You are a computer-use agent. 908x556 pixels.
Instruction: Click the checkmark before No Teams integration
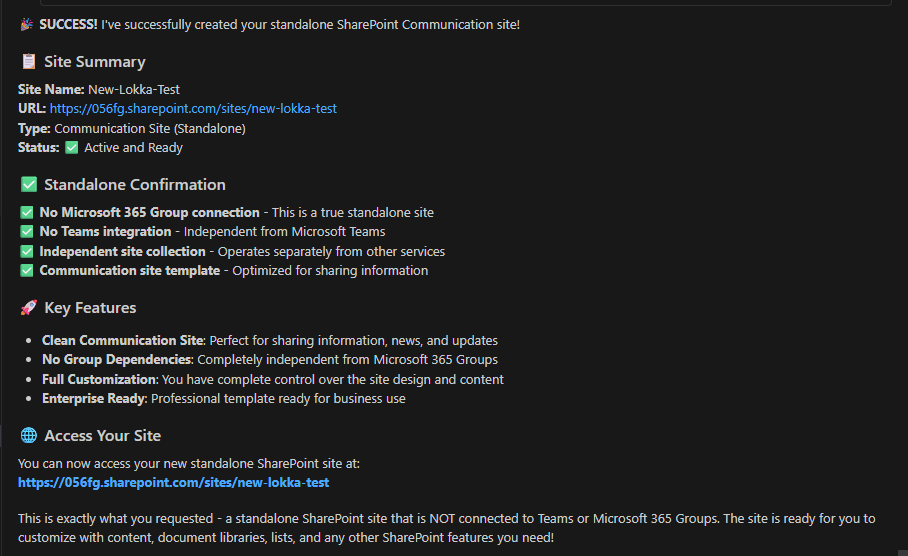pyautogui.click(x=27, y=232)
